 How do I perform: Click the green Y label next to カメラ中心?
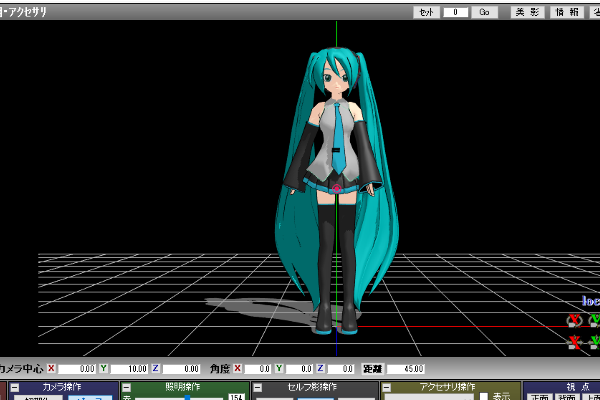pyautogui.click(x=103, y=368)
